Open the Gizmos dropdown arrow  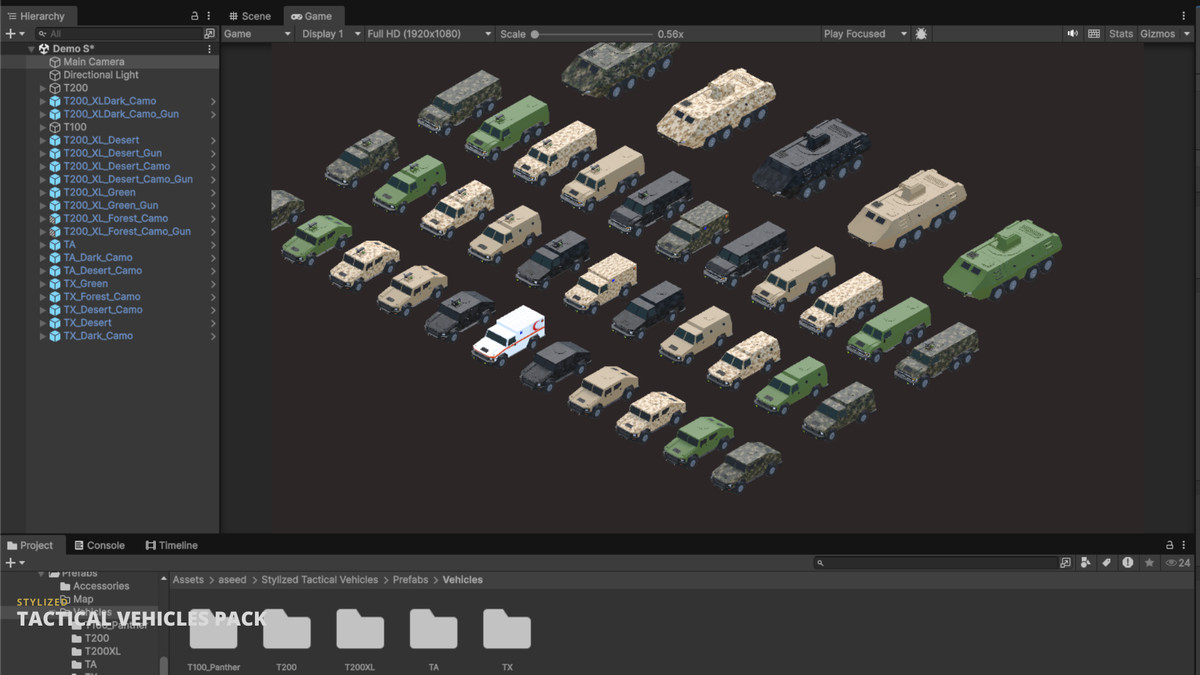pyautogui.click(x=1187, y=34)
